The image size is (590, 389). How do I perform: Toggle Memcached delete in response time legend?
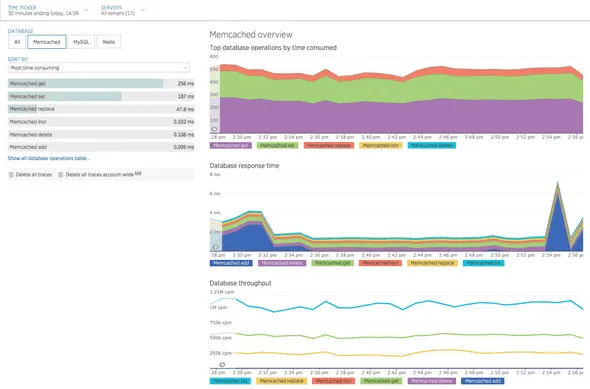(282, 263)
